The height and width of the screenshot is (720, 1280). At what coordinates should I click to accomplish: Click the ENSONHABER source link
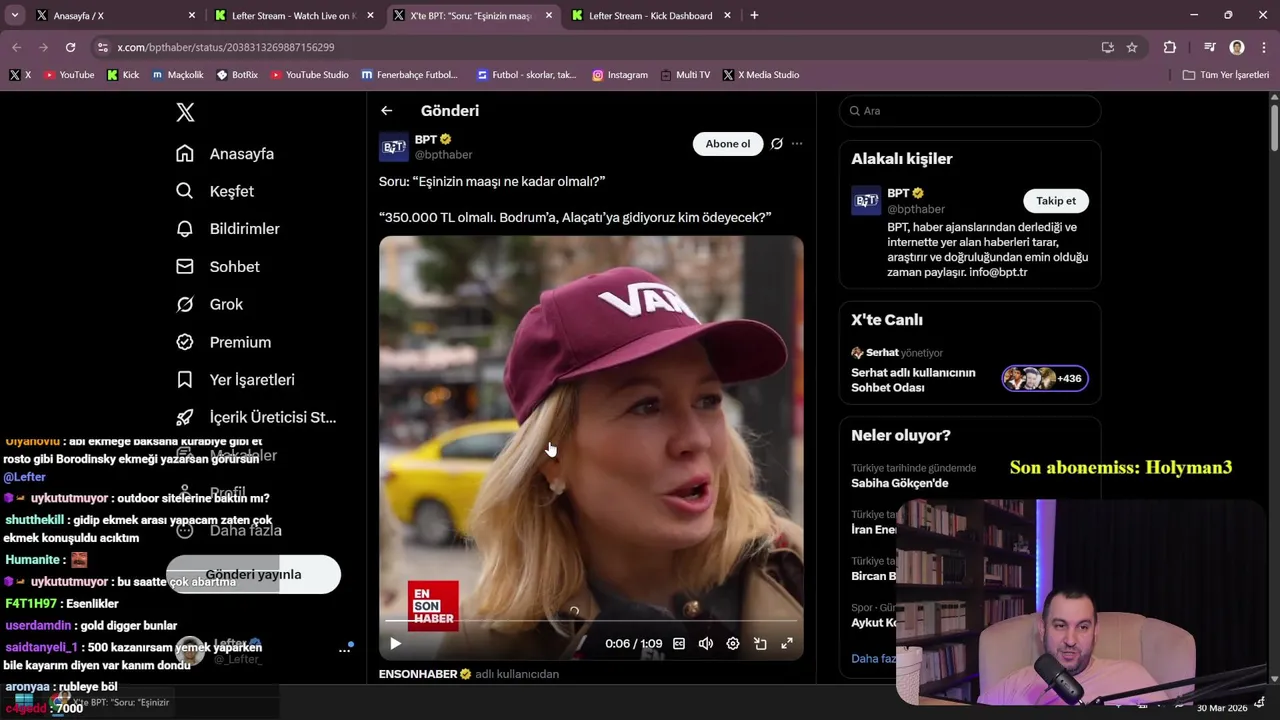click(x=424, y=674)
